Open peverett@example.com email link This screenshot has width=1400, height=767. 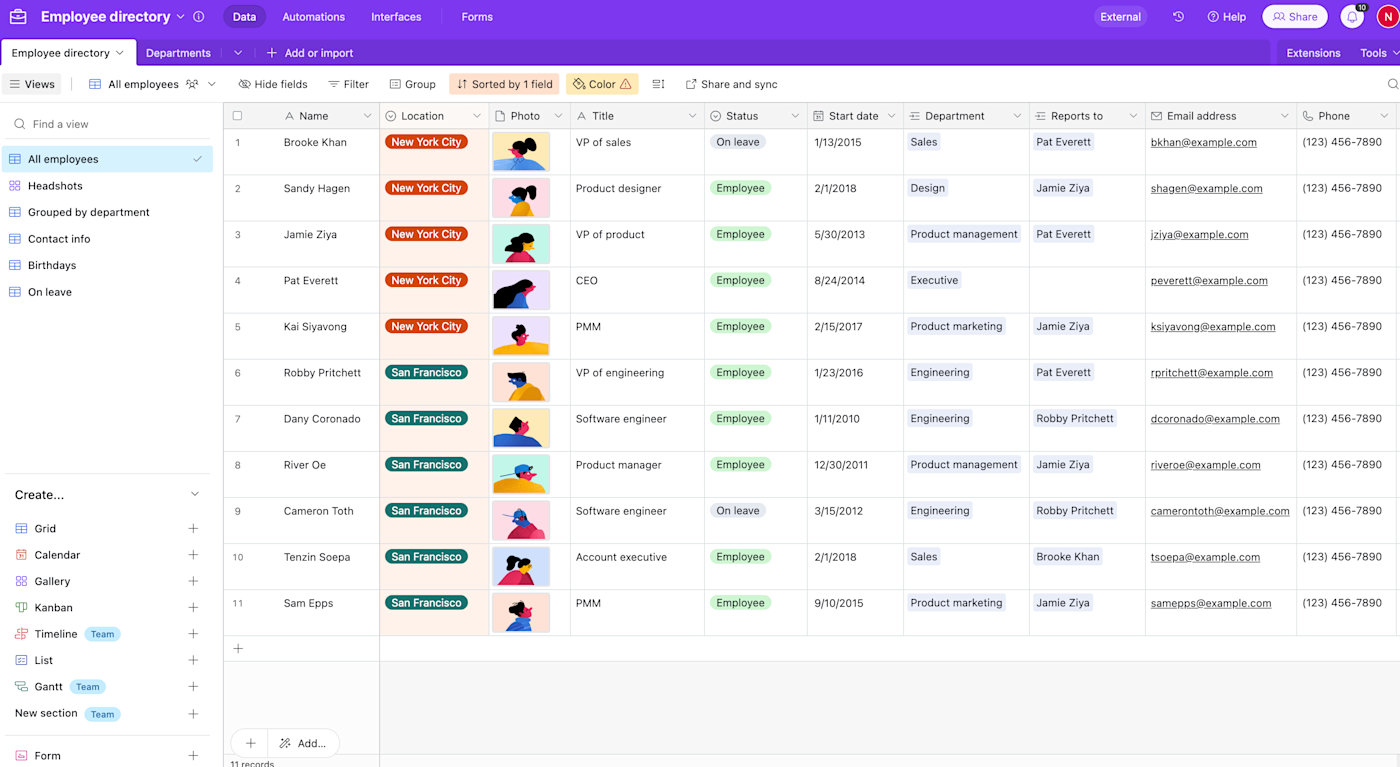[x=1209, y=280]
